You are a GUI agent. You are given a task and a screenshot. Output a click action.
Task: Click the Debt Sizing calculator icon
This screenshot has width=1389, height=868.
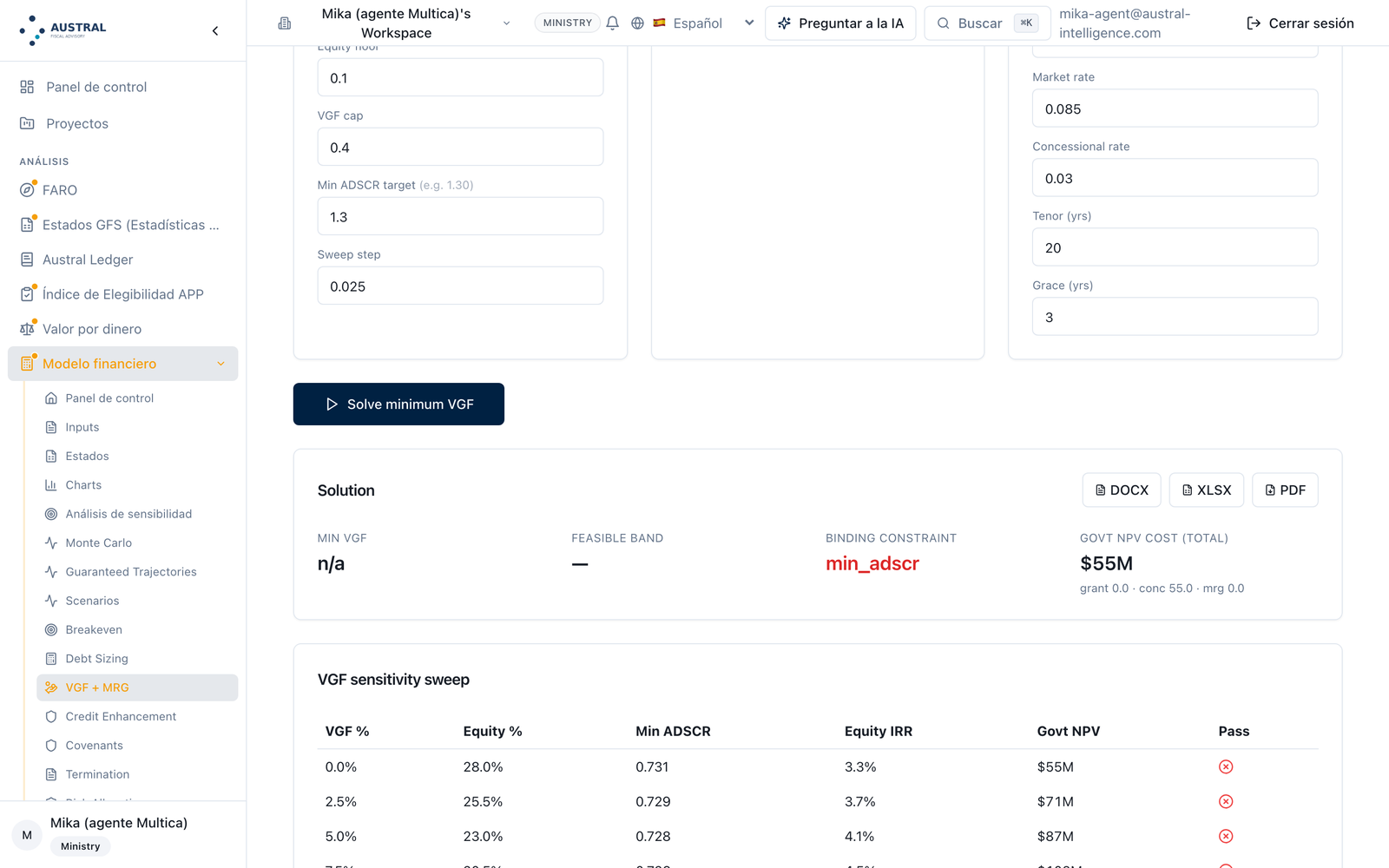point(51,659)
